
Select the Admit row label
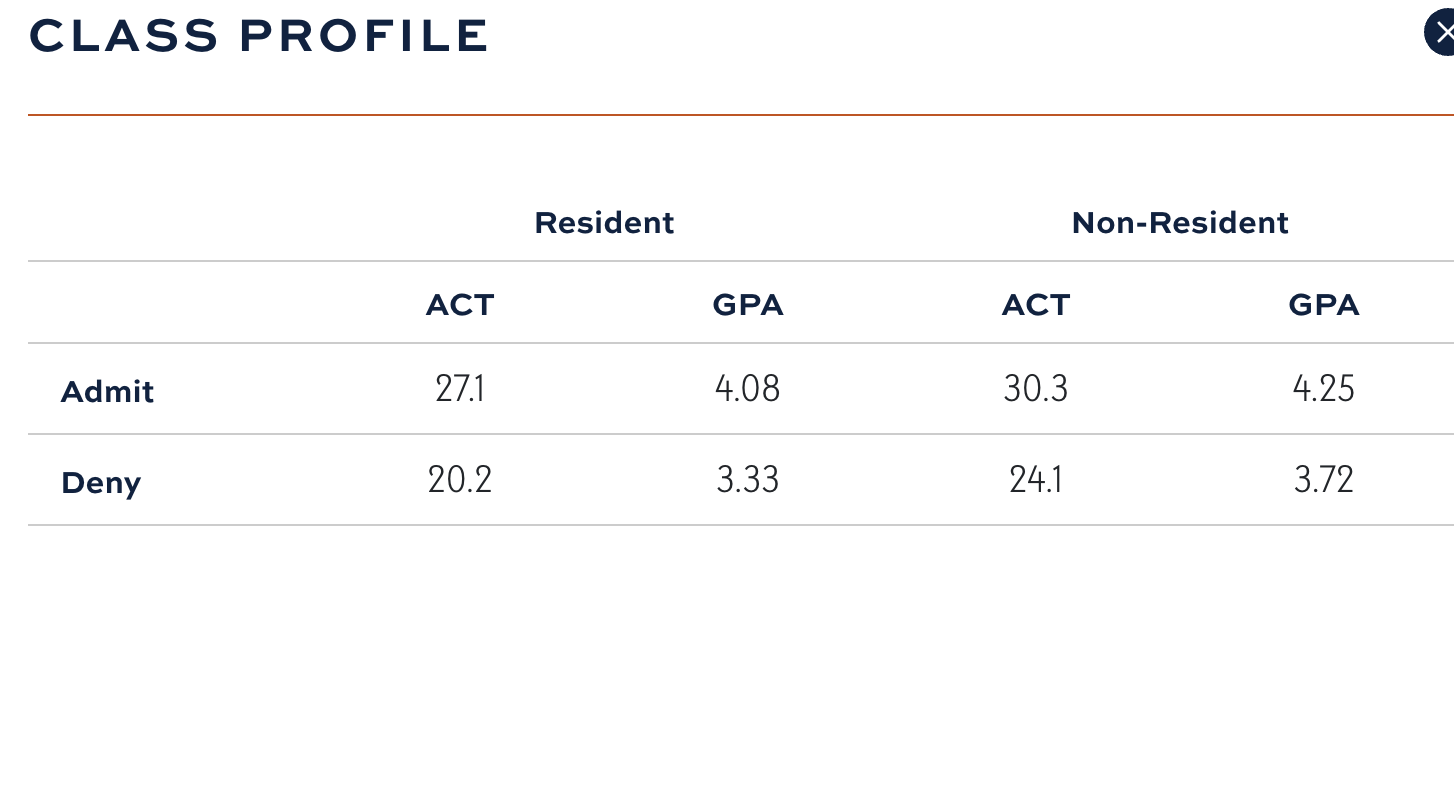tap(107, 391)
